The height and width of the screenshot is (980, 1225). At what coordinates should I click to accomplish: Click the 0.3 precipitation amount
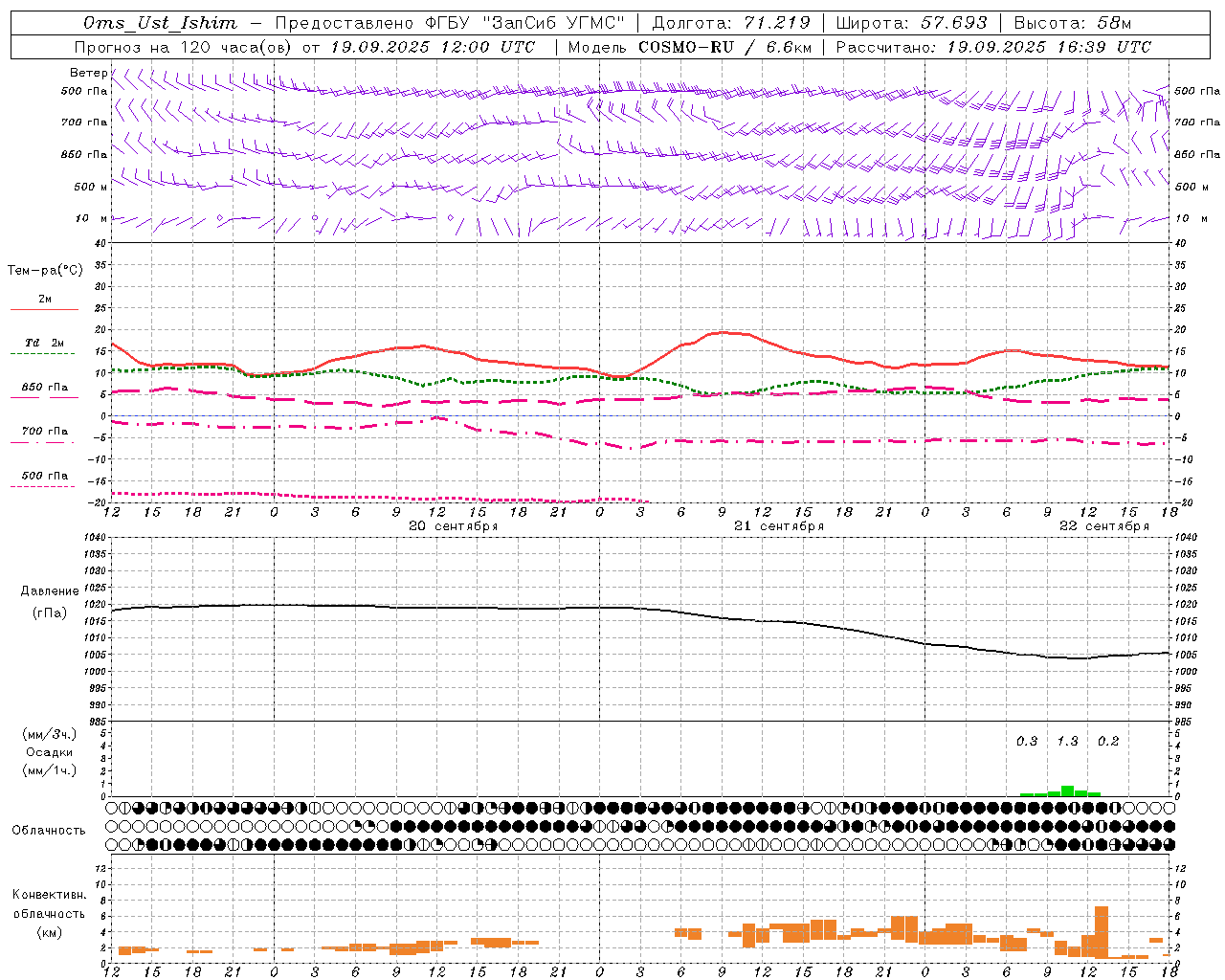(x=1027, y=742)
